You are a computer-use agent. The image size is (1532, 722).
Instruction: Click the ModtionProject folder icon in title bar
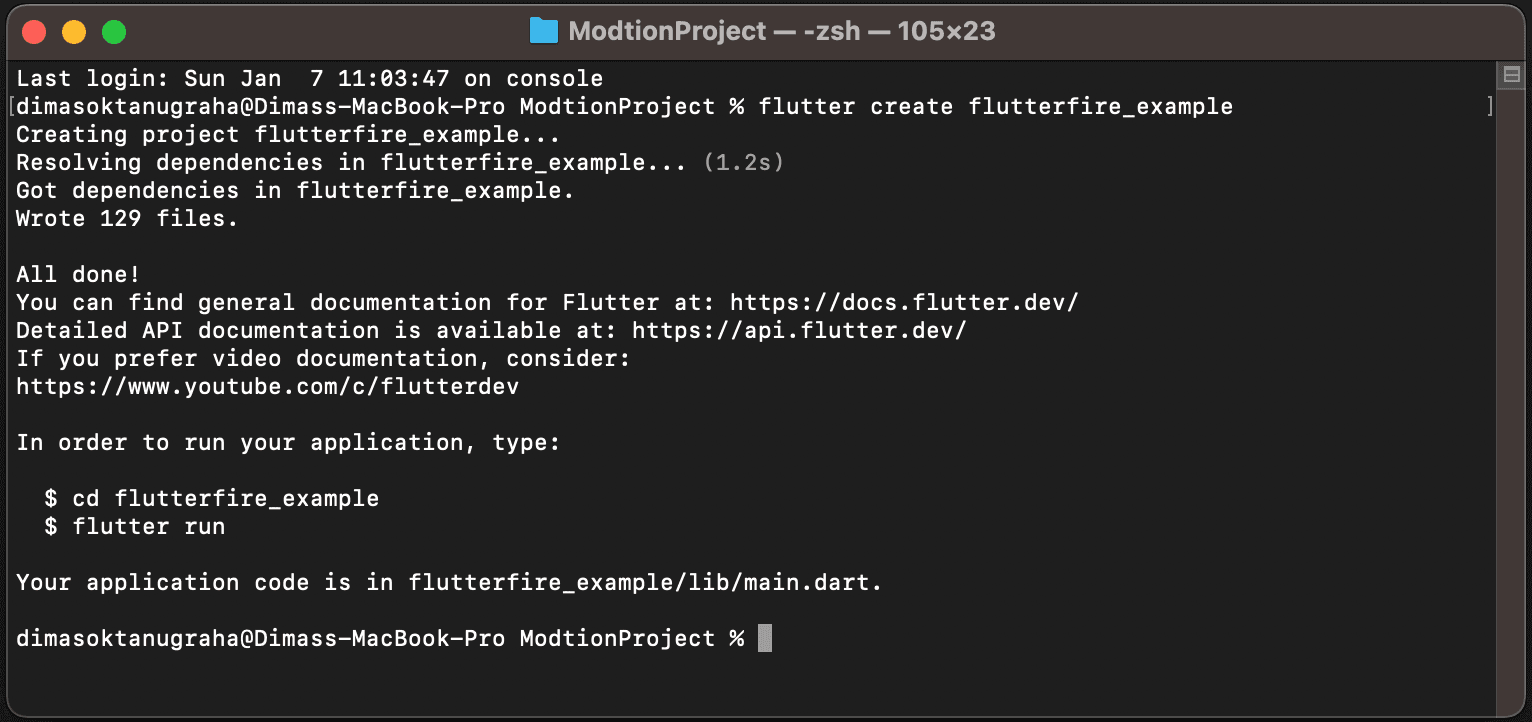point(543,31)
